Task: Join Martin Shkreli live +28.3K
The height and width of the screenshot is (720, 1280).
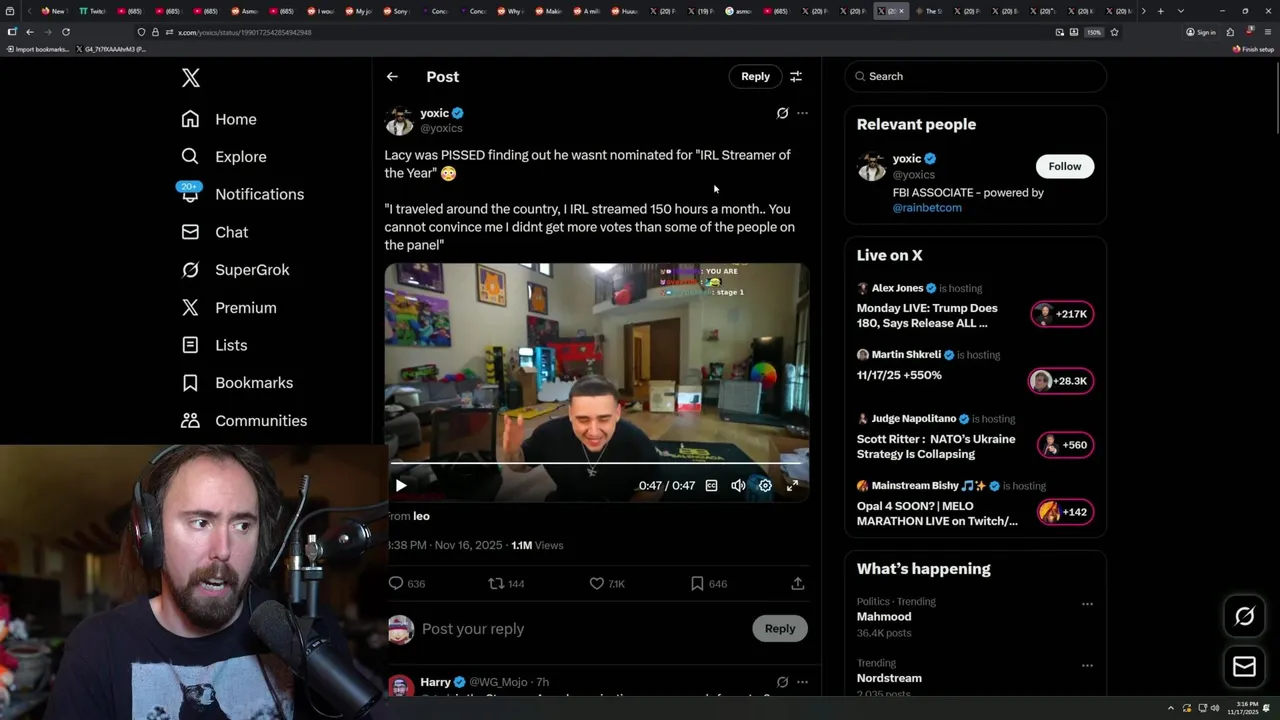Action: (x=1061, y=381)
